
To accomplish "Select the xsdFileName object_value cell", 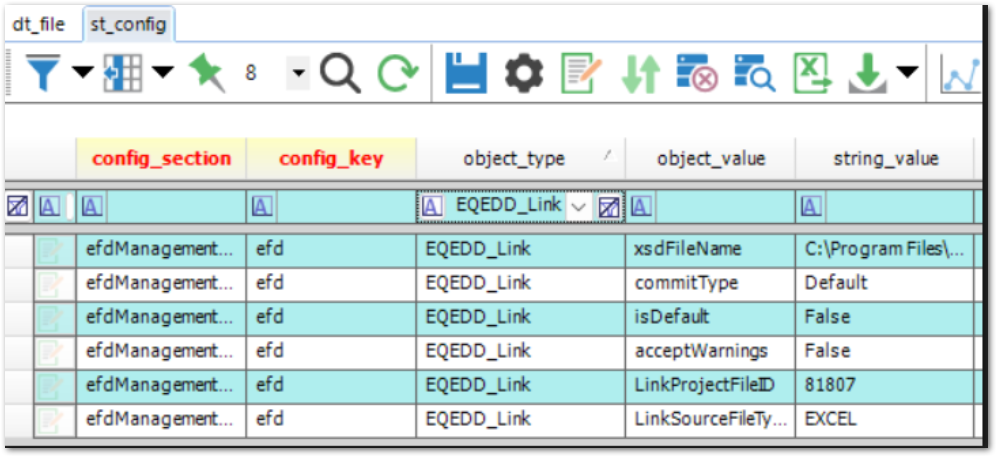I will point(710,249).
